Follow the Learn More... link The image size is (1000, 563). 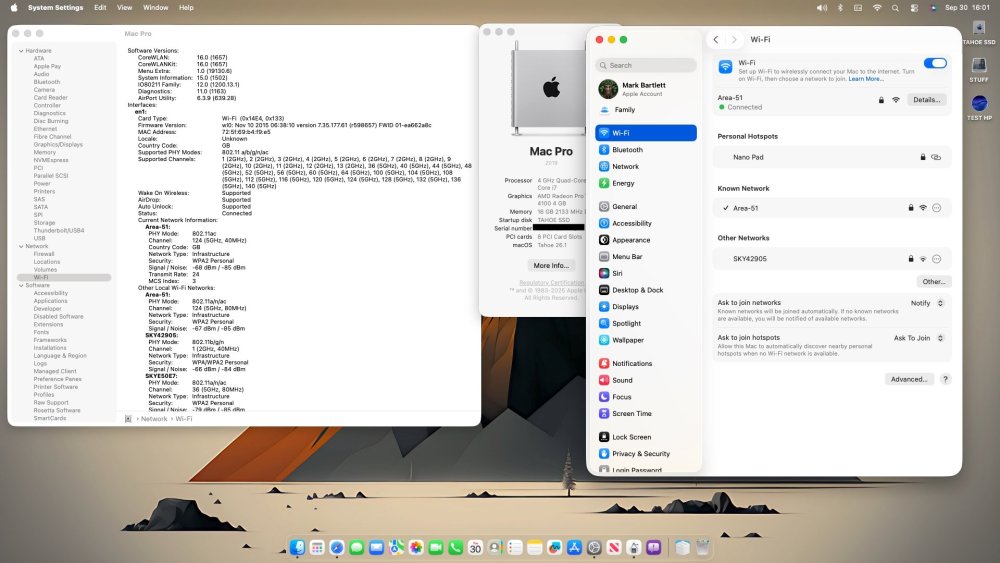pyautogui.click(x=865, y=78)
